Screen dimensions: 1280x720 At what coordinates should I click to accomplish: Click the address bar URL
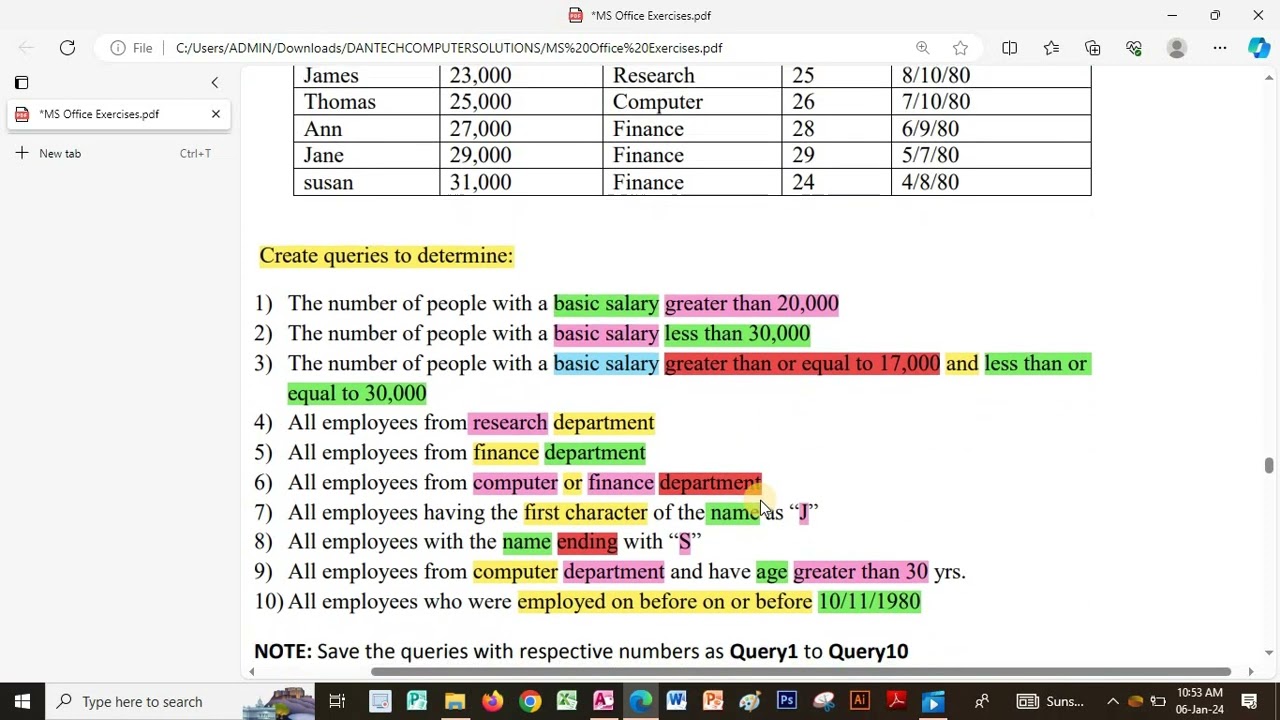[449, 48]
